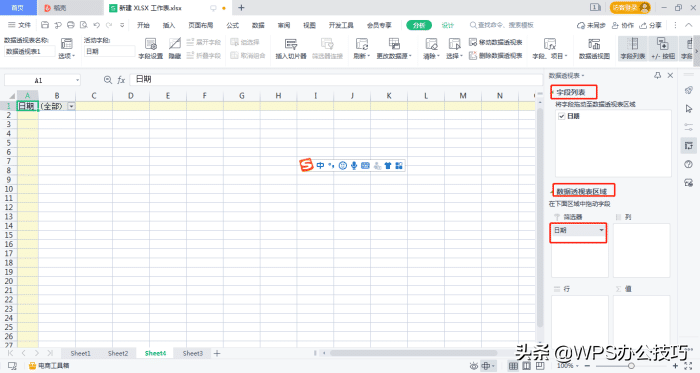Collapse the 数据透视表区域 section

pos(552,191)
